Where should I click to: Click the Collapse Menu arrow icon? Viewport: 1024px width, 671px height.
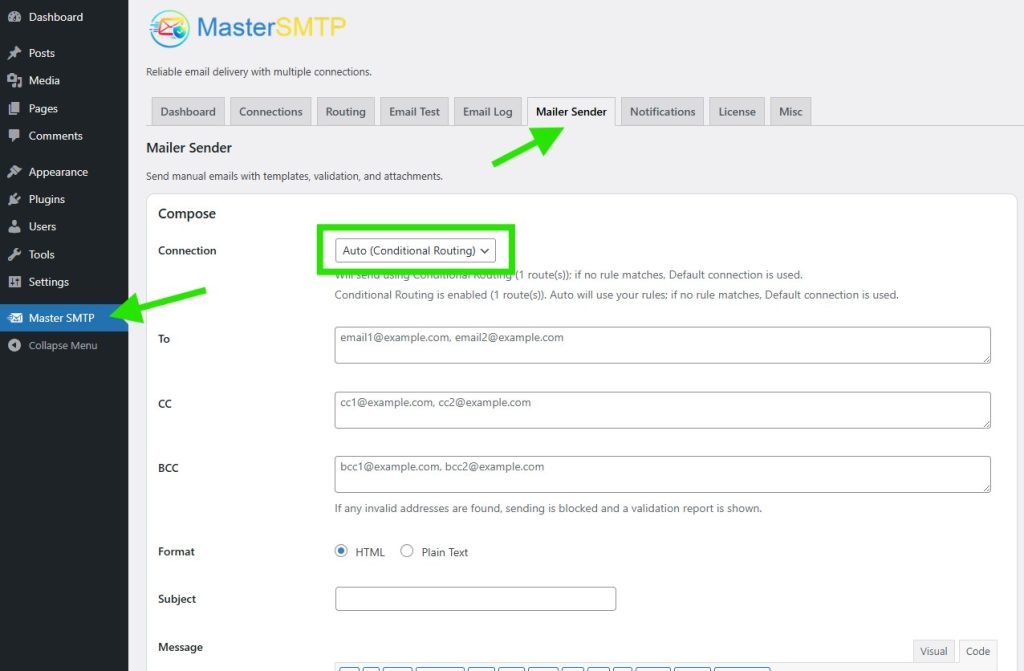[x=15, y=346]
